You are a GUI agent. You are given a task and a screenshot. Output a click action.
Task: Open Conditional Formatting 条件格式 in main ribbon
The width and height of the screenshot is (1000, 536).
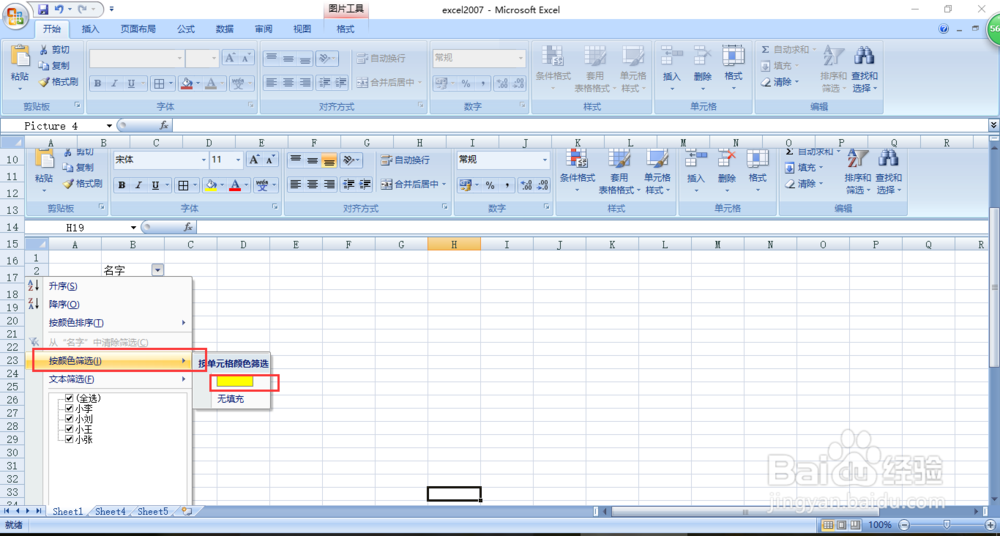point(553,69)
